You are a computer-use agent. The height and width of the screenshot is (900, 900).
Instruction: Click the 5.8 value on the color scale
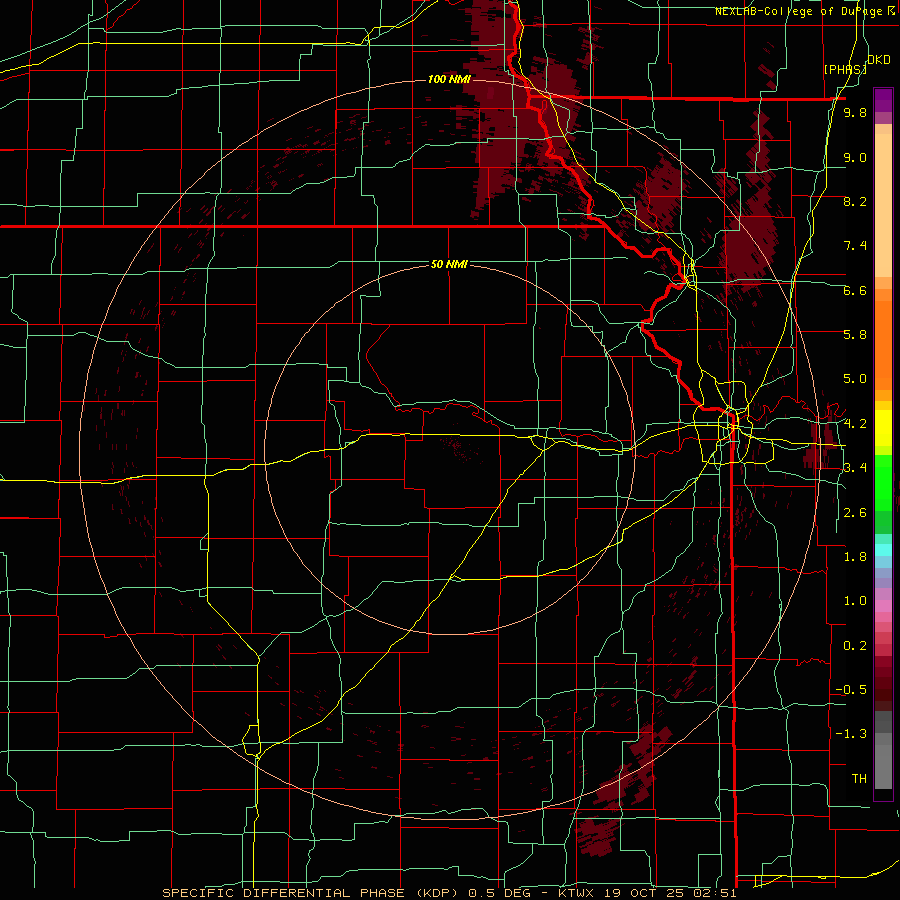pos(855,335)
